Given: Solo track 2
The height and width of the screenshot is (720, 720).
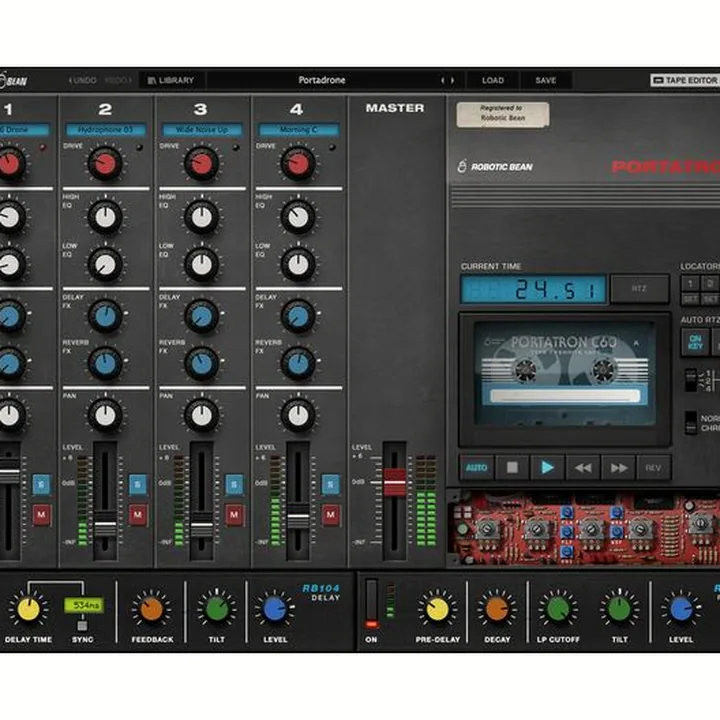Looking at the screenshot, I should click(x=138, y=484).
